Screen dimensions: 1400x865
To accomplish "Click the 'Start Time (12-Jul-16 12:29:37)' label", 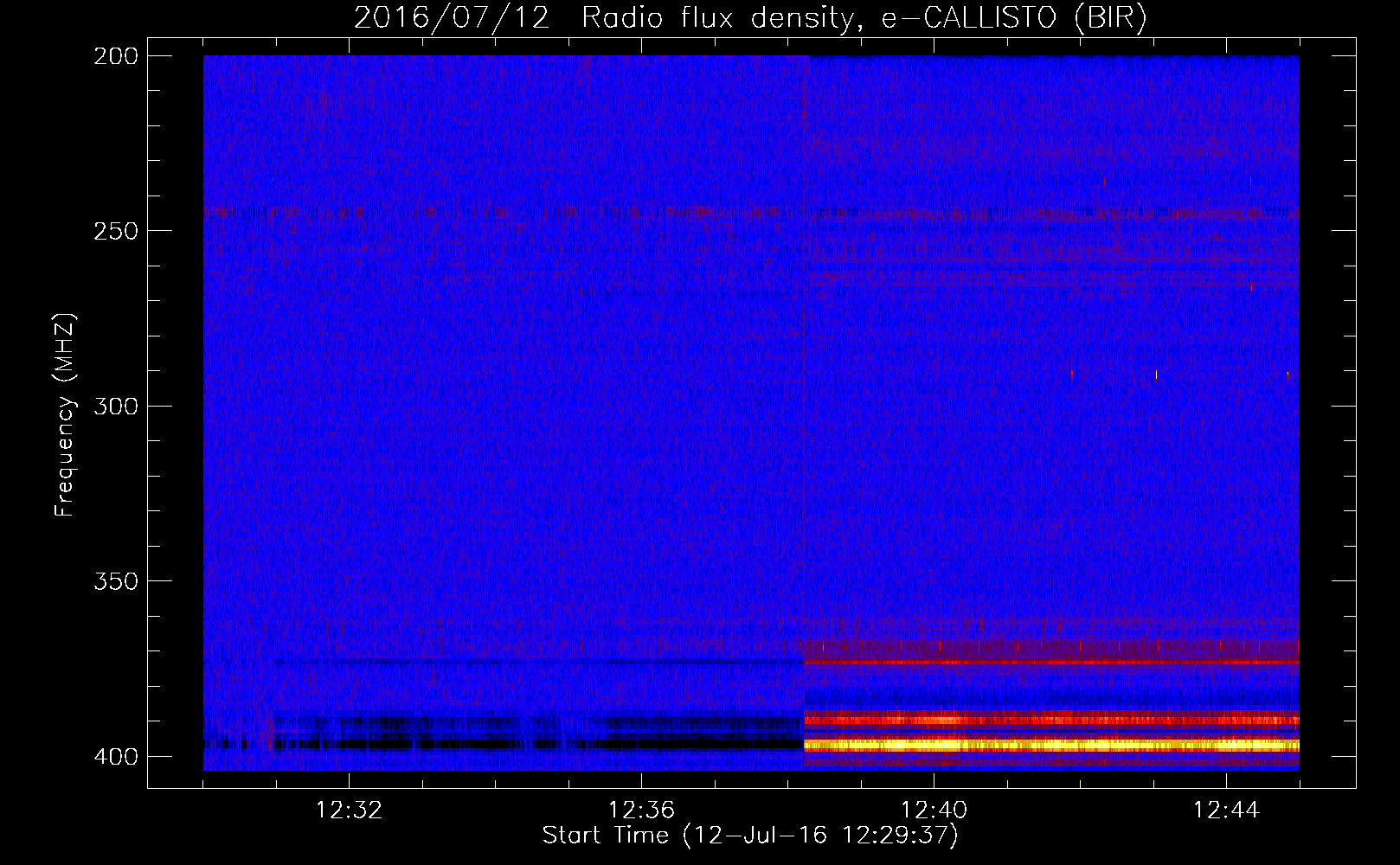I will [750, 836].
